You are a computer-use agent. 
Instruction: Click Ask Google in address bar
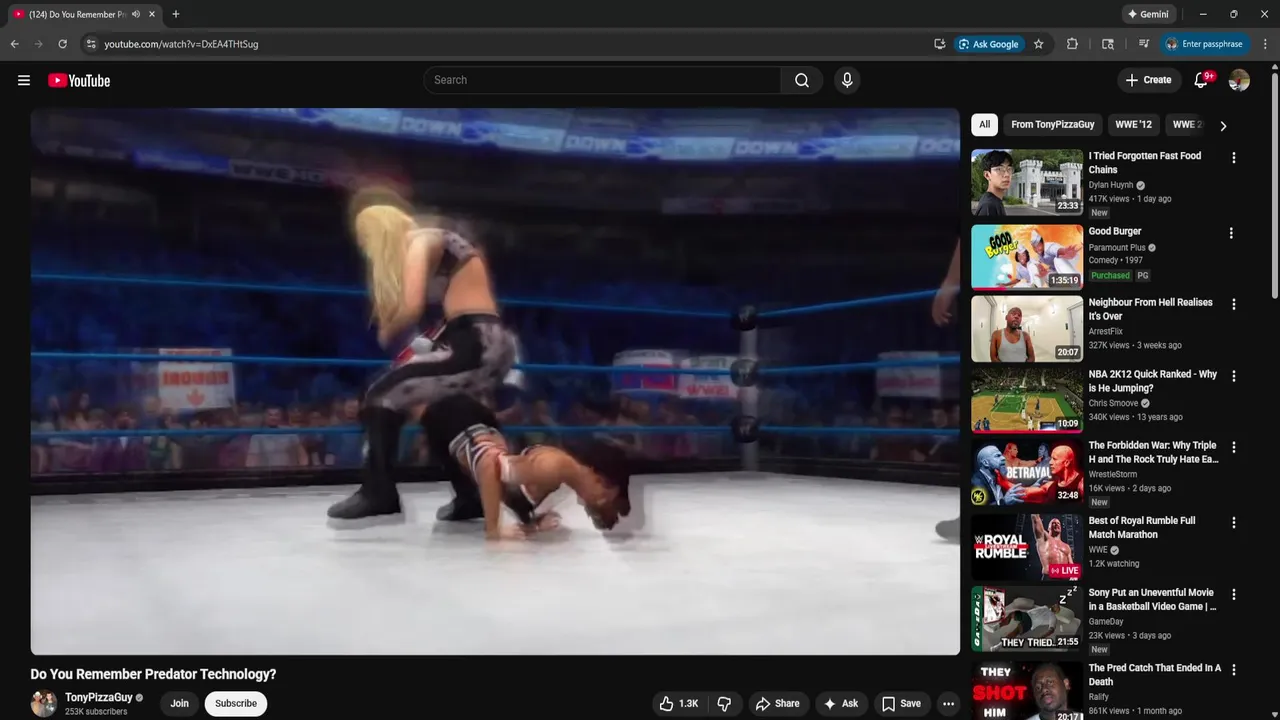coord(988,44)
